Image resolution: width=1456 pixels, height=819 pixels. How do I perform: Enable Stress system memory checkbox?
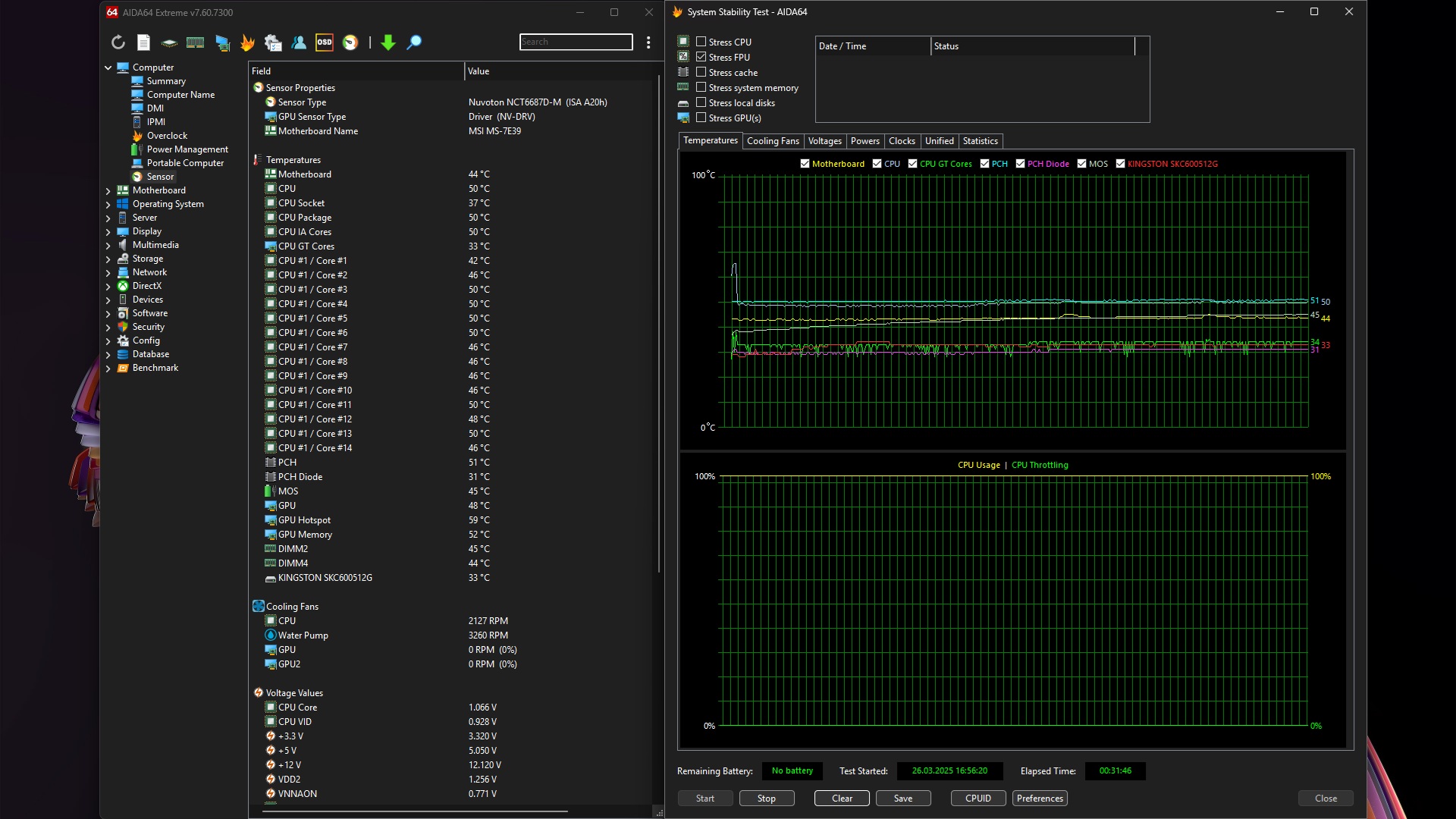click(701, 87)
